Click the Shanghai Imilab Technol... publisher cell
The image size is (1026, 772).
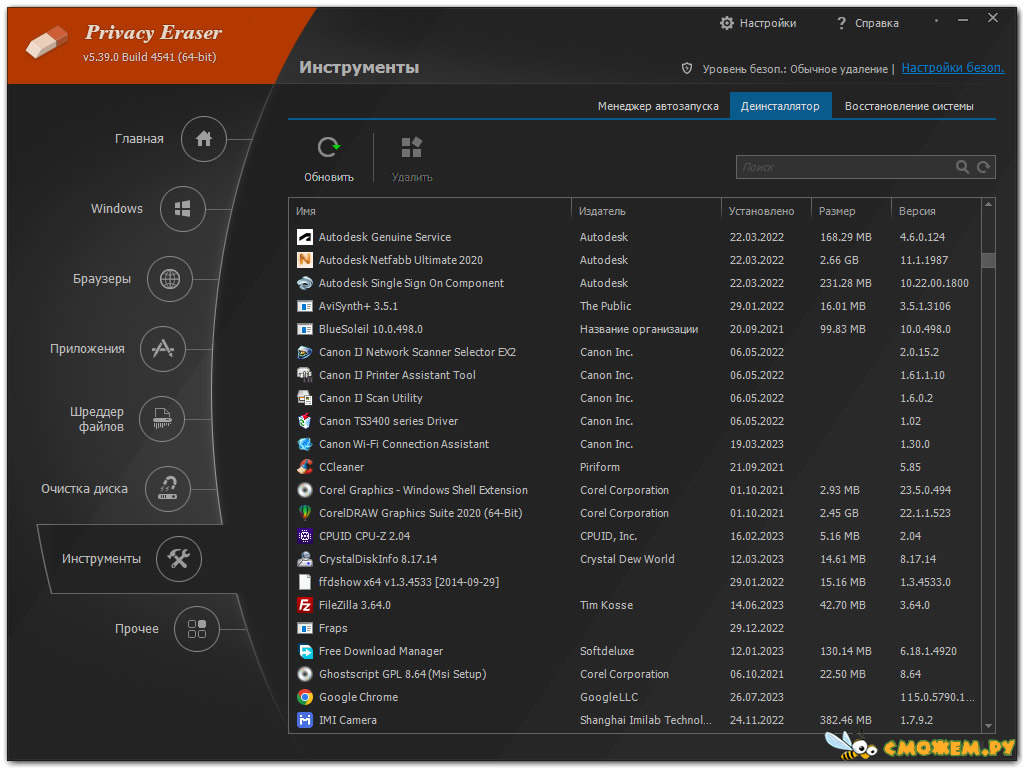pos(645,720)
